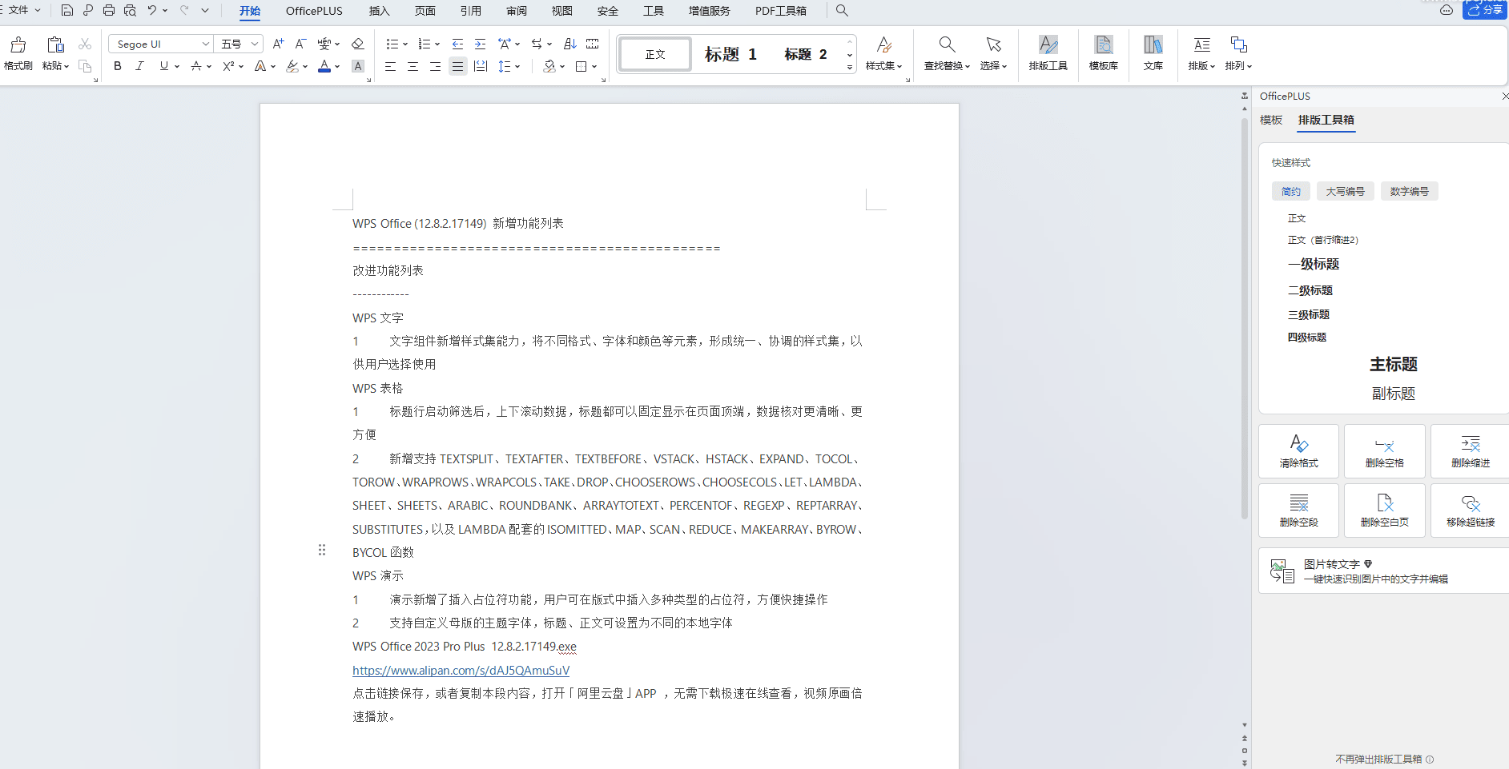This screenshot has height=769, width=1509.
Task: Select the Format Painter (格式刷) tool
Action: click(18, 53)
